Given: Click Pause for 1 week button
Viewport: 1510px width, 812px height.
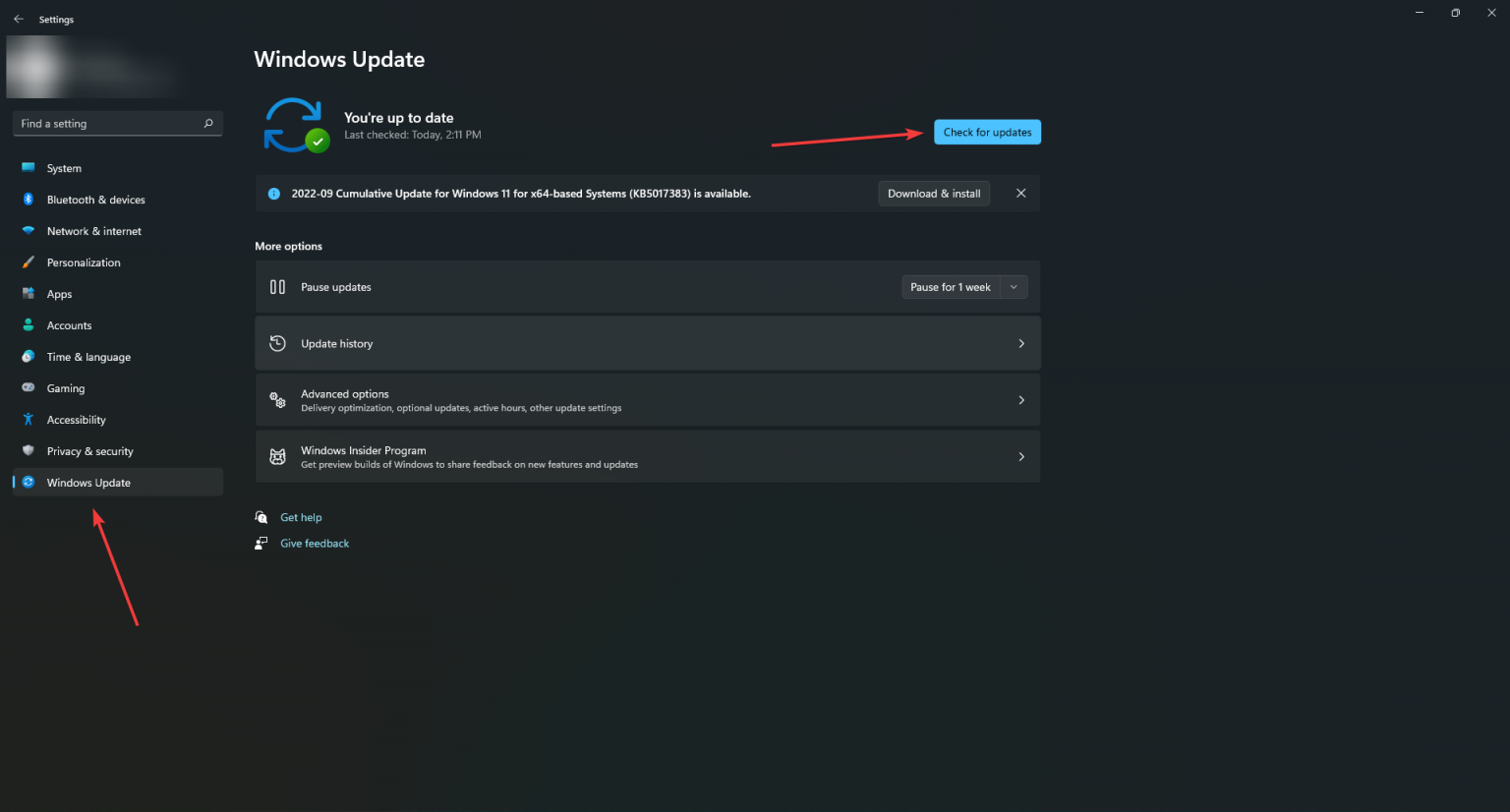Looking at the screenshot, I should click(x=951, y=287).
